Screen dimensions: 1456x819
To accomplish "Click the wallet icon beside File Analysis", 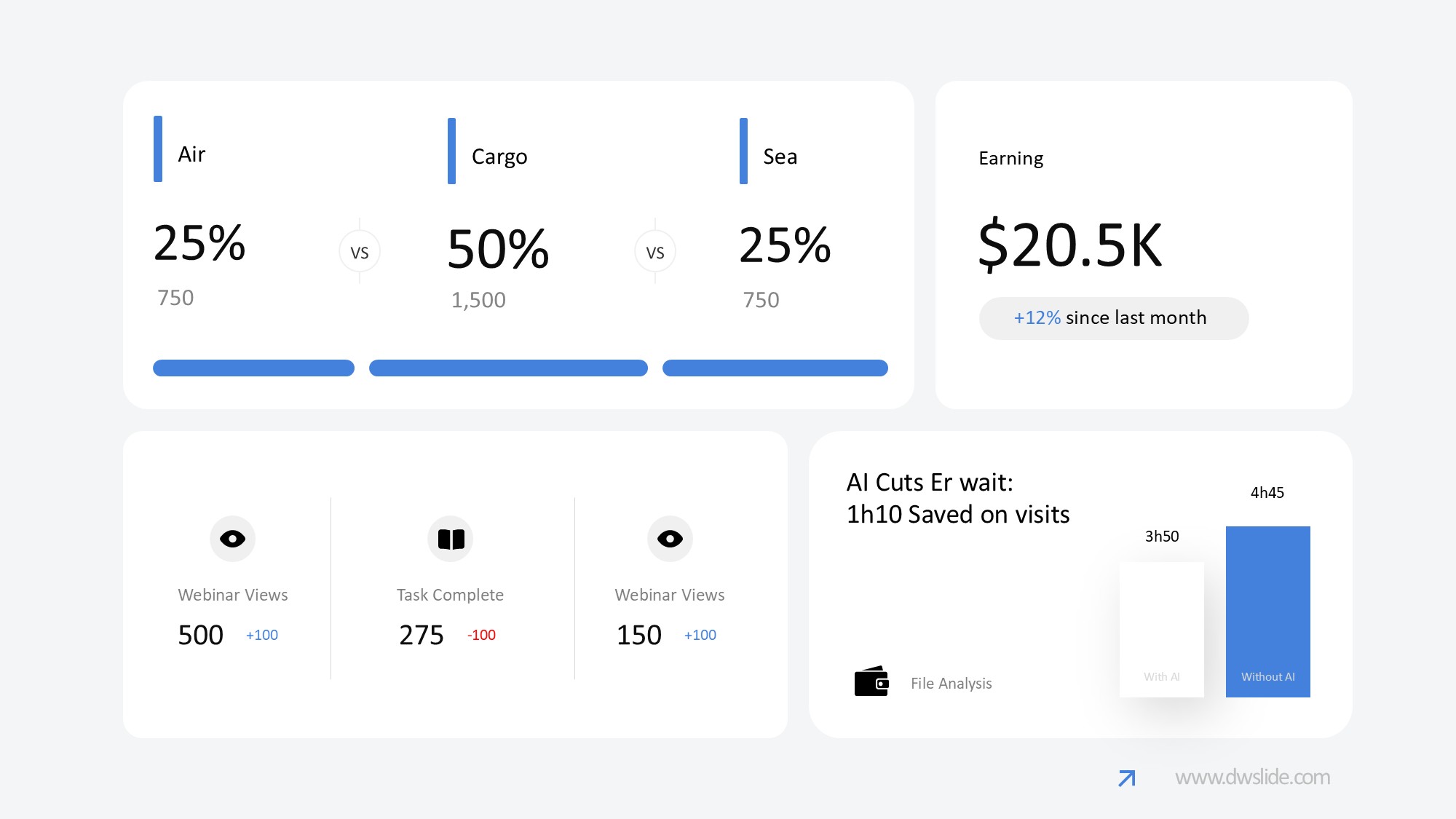I will 871,682.
